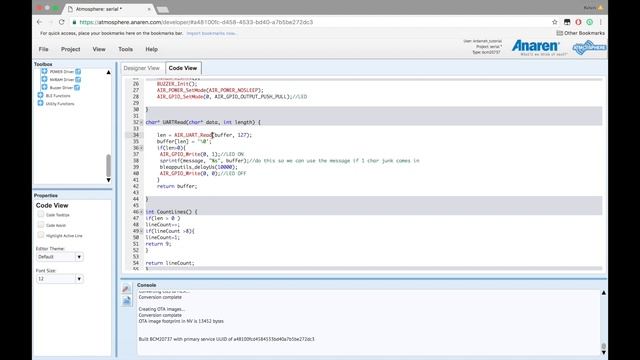Click the Toolbox scroll down arrow
The height and width of the screenshot is (360, 640).
pos(109,180)
